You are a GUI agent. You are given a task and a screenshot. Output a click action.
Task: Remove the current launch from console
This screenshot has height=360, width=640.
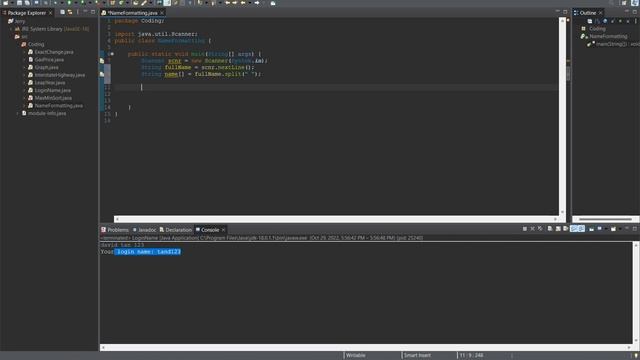pyautogui.click(x=532, y=229)
